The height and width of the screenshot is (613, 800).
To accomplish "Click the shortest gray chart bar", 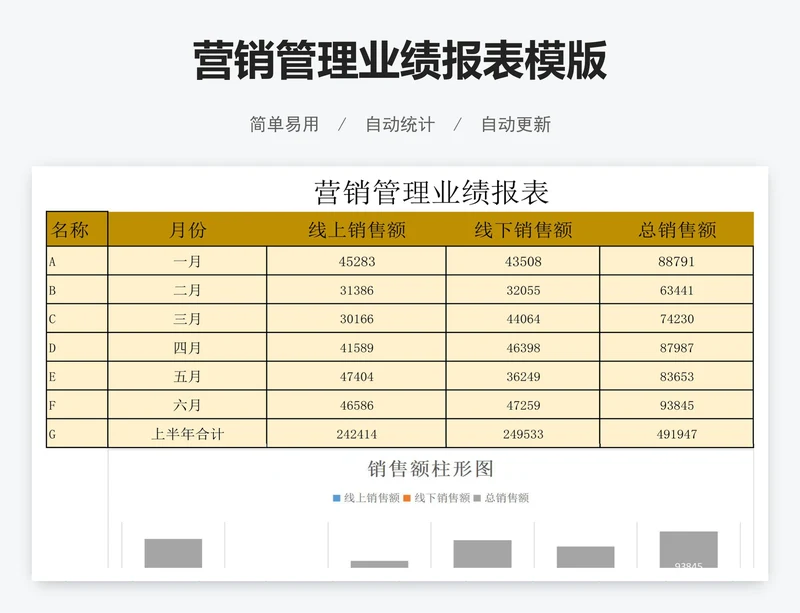I will (380, 565).
